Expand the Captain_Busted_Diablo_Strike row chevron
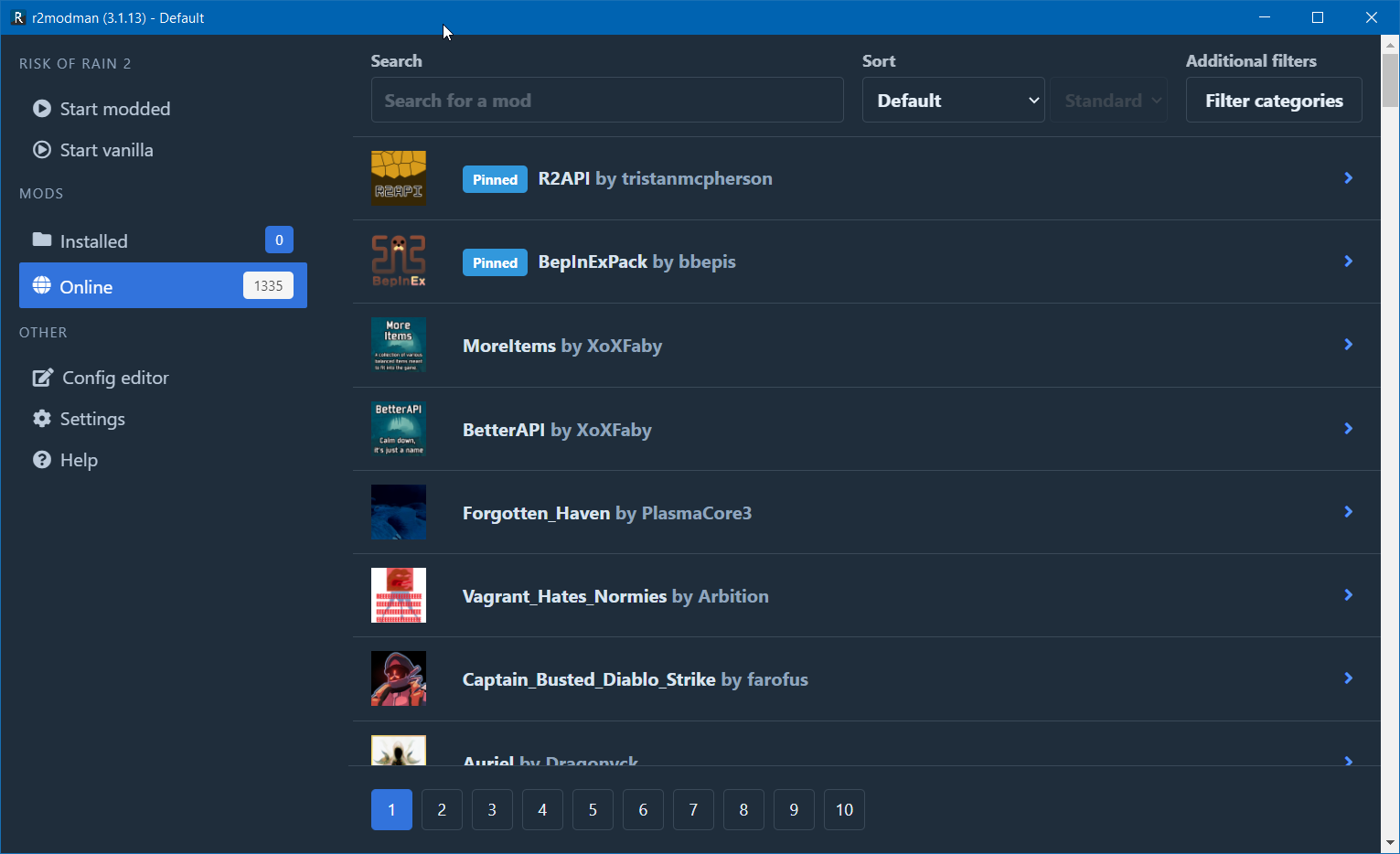The width and height of the screenshot is (1400, 854). click(x=1349, y=678)
